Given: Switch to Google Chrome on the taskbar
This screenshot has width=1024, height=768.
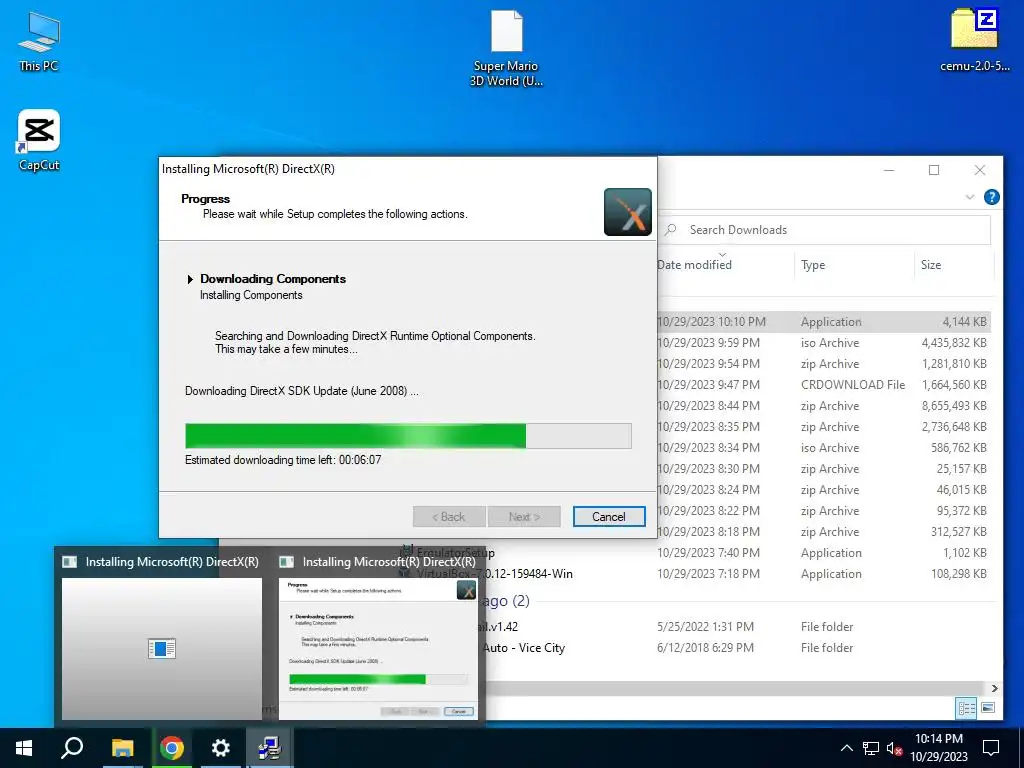Looking at the screenshot, I should [172, 748].
